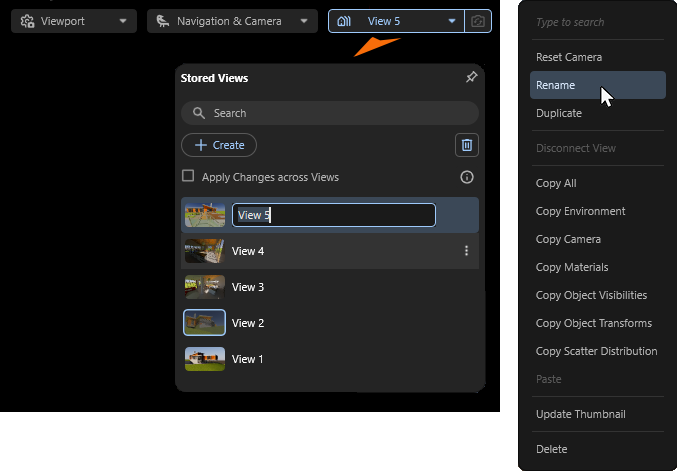Screen dimensions: 677x472
Task: Select Copy Object Transforms entry
Action: click(x=598, y=323)
